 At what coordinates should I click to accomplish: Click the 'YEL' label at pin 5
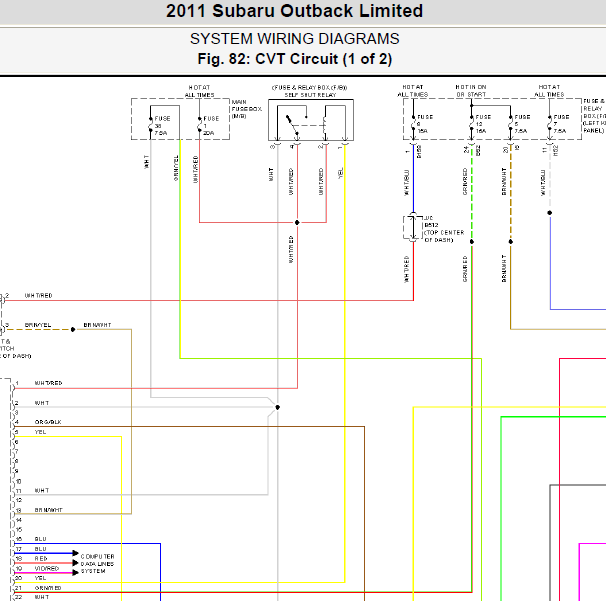[40, 432]
